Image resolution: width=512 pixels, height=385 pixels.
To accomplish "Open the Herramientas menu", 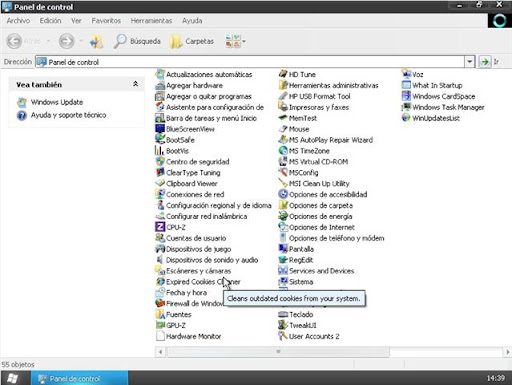I will click(x=151, y=21).
